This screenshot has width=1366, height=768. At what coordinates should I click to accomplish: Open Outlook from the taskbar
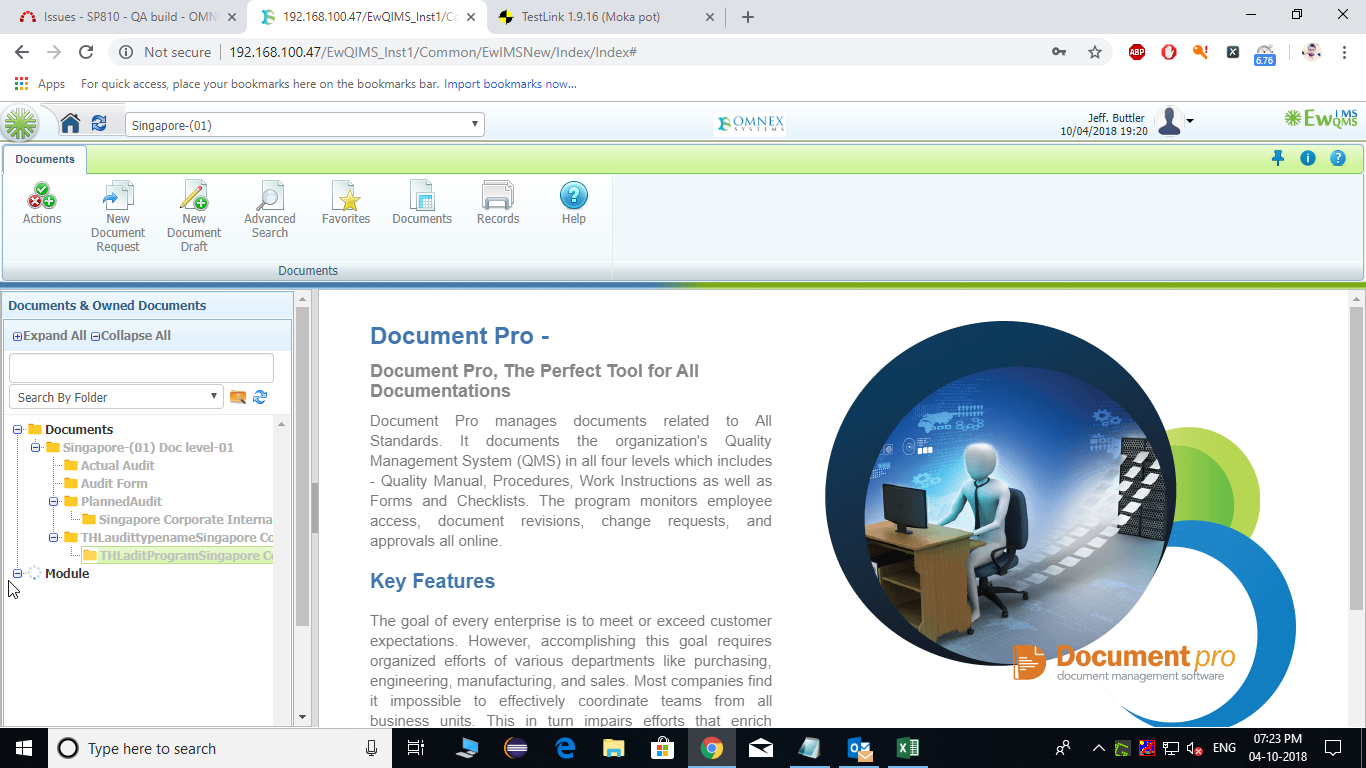coord(858,747)
